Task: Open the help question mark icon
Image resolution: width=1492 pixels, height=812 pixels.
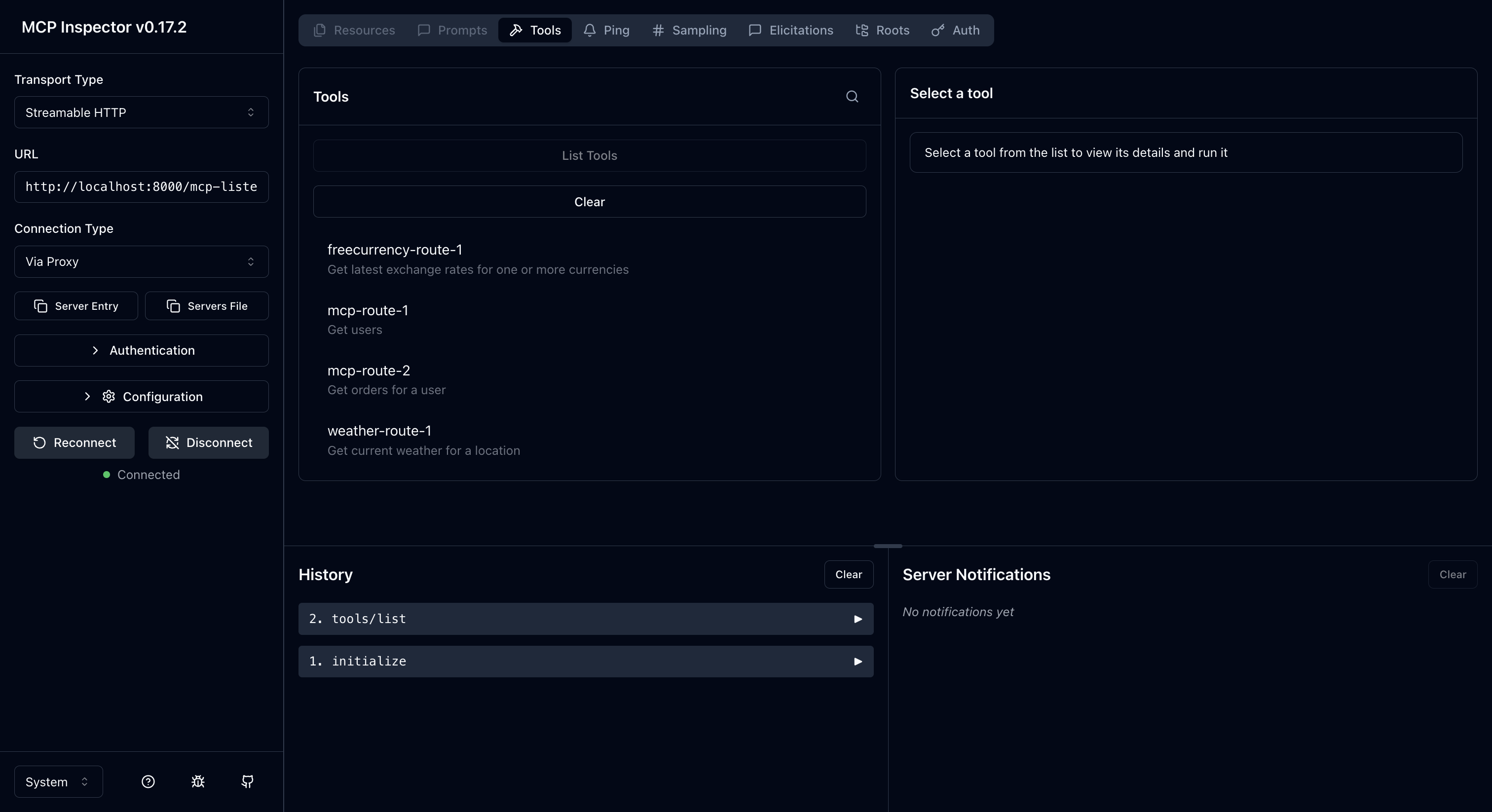Action: [x=148, y=781]
